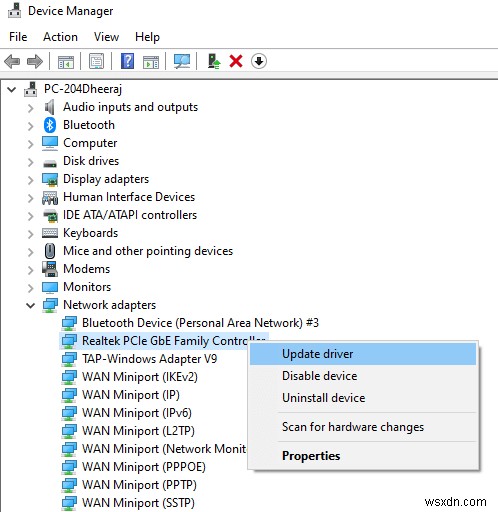The image size is (498, 512).
Task: Select Realtek PCIe GbE Family Controller
Action: point(174,341)
